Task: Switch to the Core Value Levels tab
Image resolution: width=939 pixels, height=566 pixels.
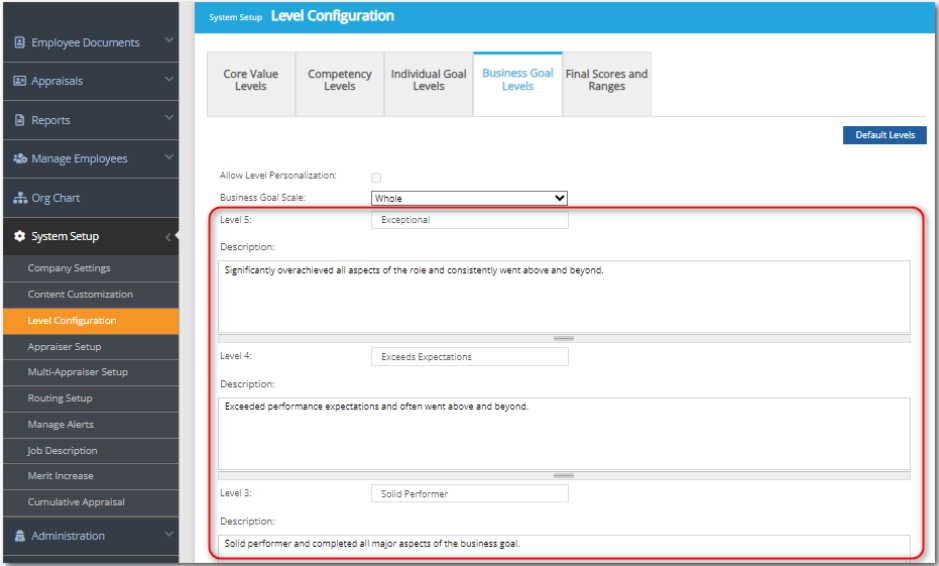Action: click(251, 80)
